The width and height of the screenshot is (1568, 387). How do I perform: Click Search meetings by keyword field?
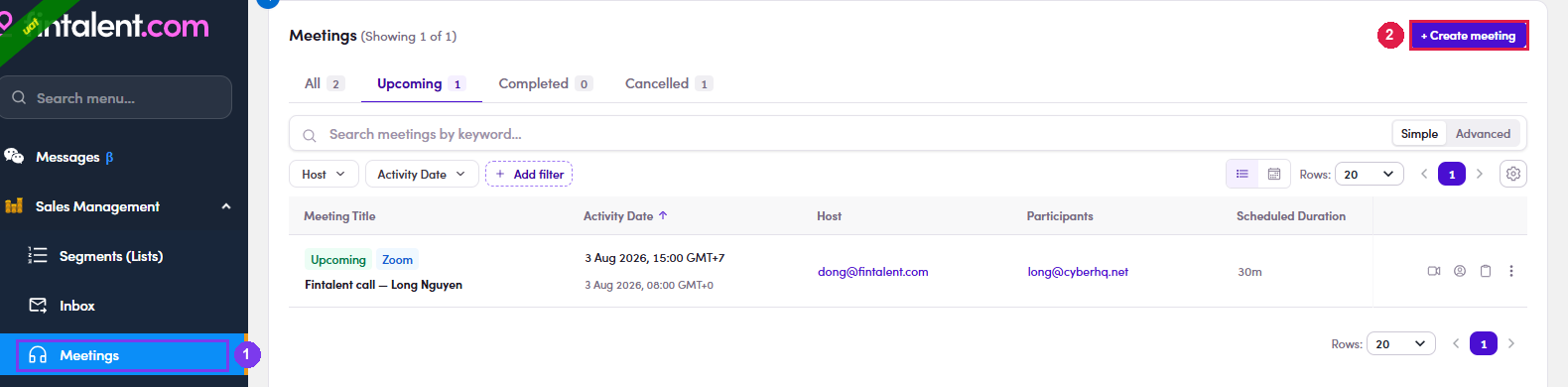[840, 134]
